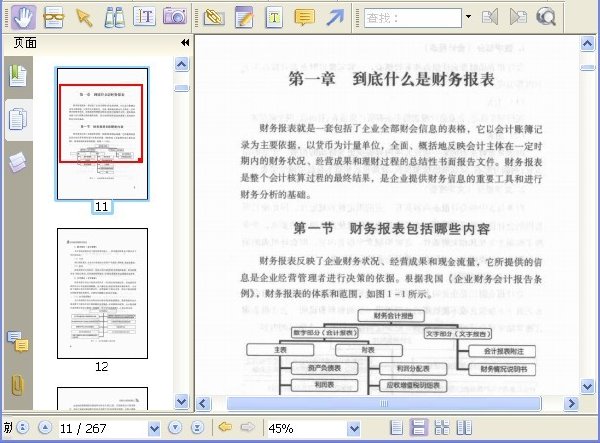Image resolution: width=600 pixels, height=443 pixels.
Task: Find the next search result
Action: coord(518,17)
